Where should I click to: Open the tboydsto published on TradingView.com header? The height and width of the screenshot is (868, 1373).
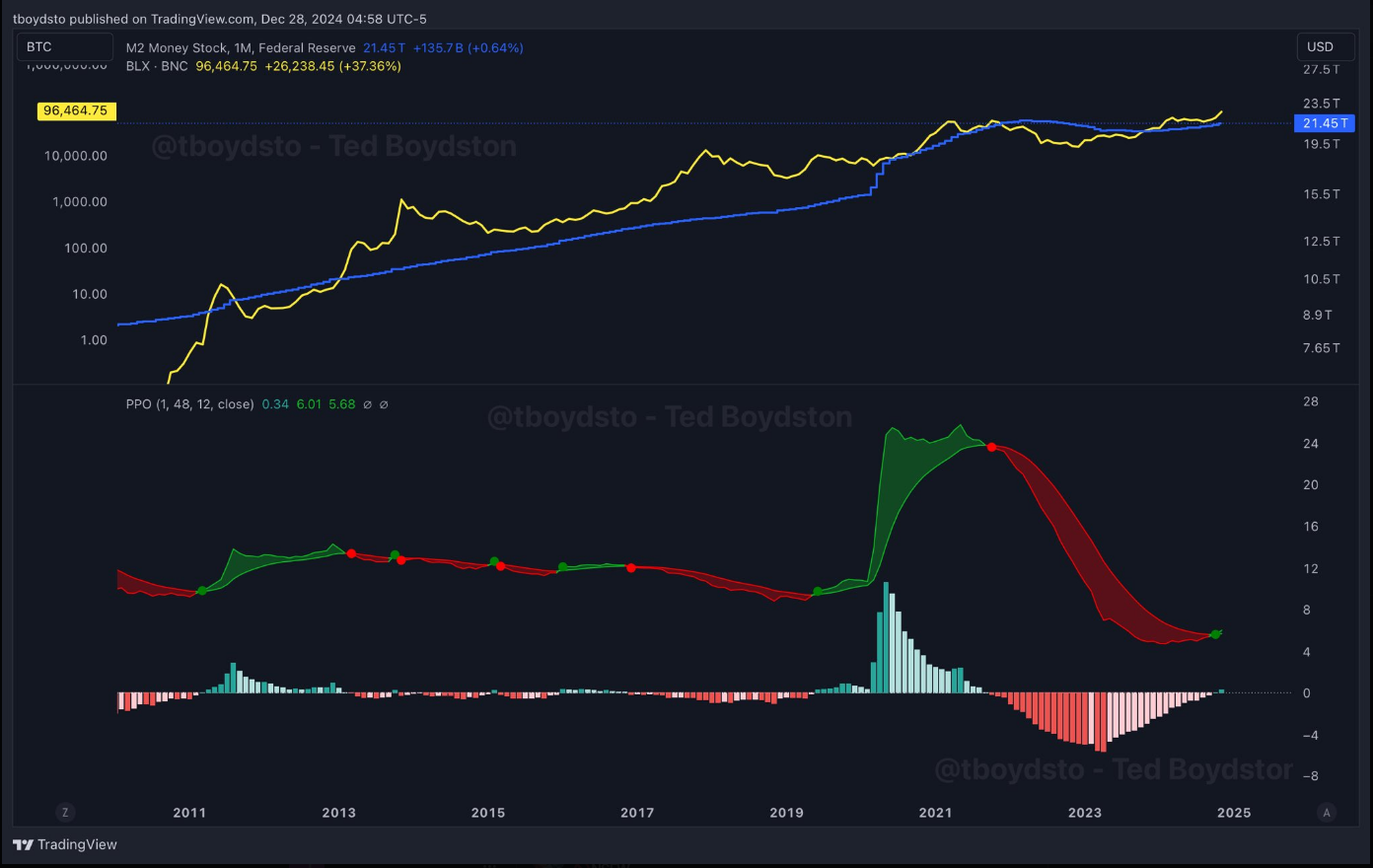(220, 19)
